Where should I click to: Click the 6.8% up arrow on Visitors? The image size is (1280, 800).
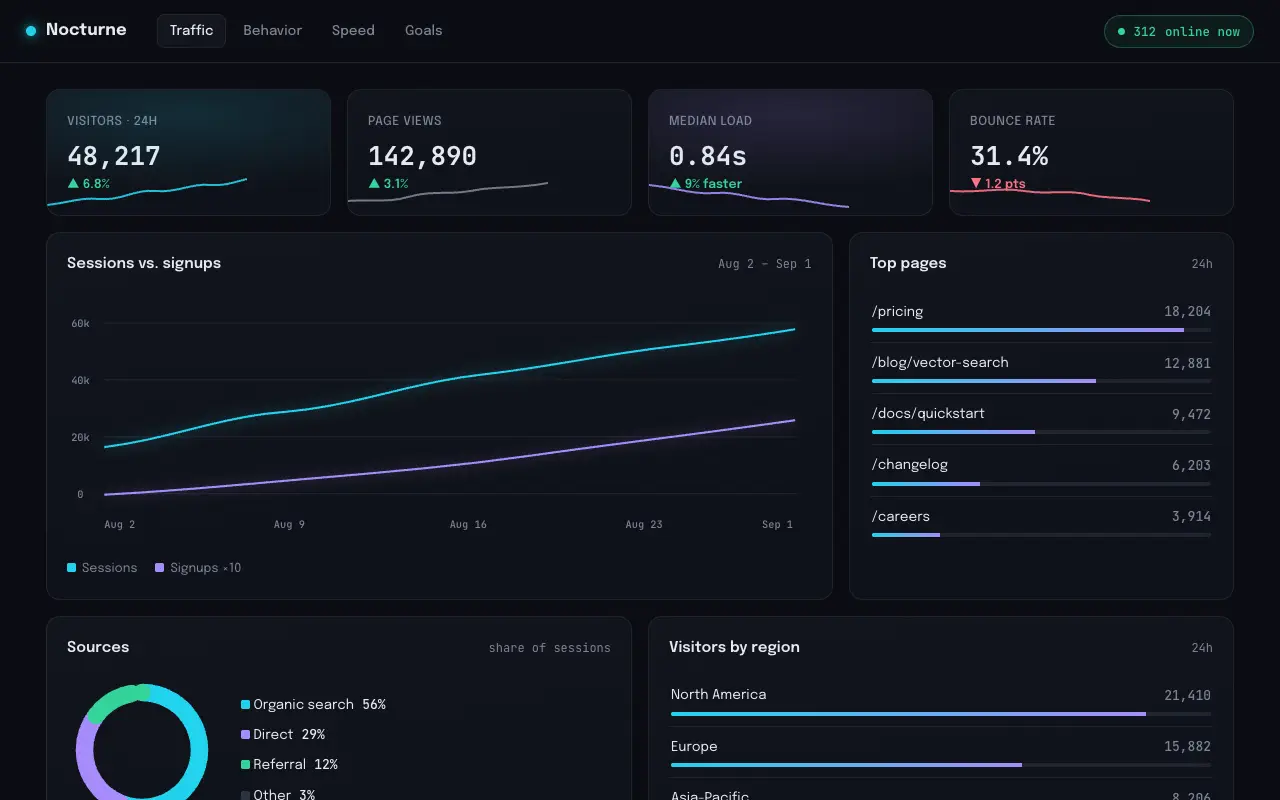point(73,184)
